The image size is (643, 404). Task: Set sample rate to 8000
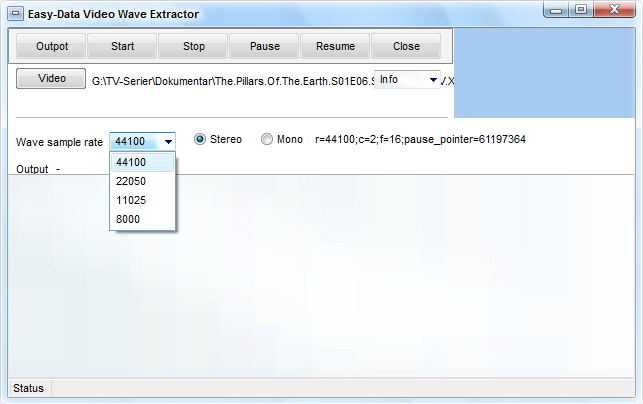142,219
